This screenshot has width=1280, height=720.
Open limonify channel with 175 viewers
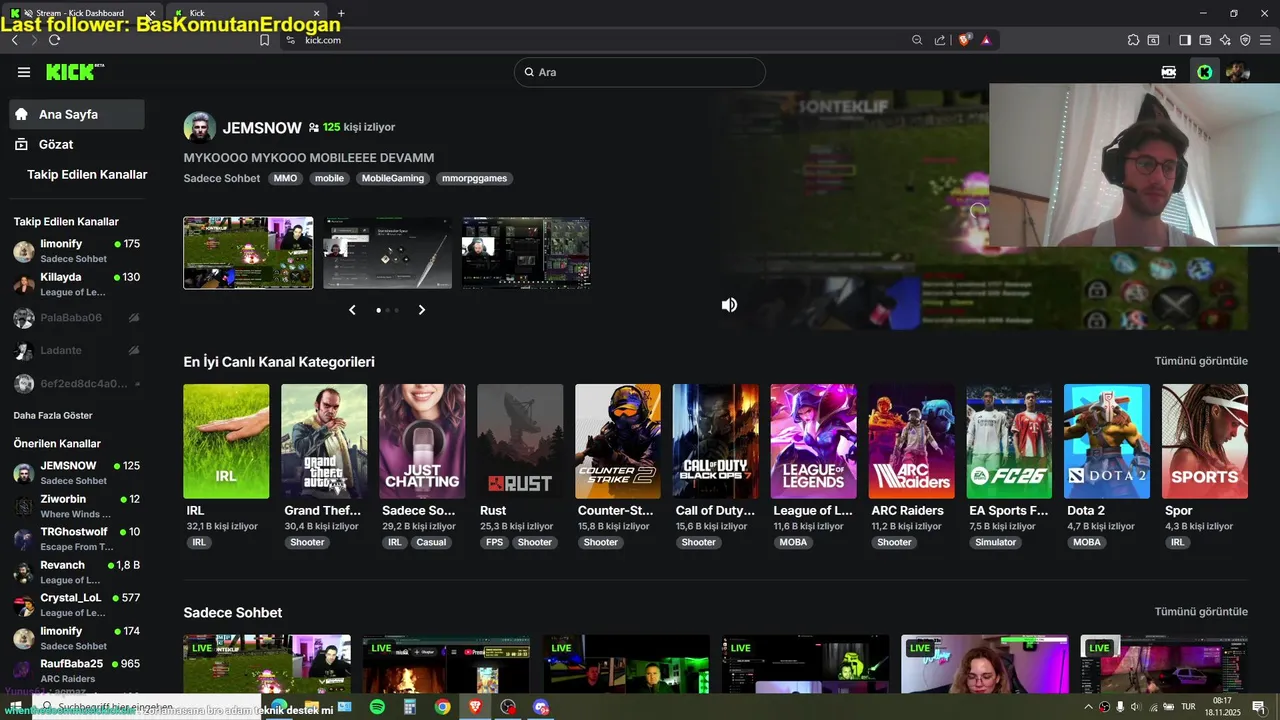(77, 250)
